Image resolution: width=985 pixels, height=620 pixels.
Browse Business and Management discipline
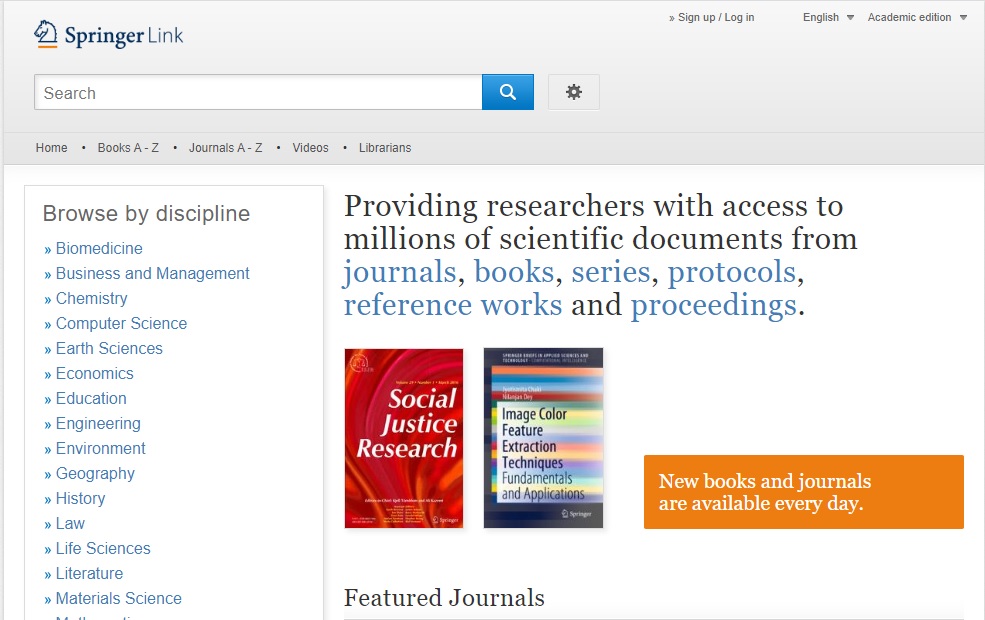point(153,274)
